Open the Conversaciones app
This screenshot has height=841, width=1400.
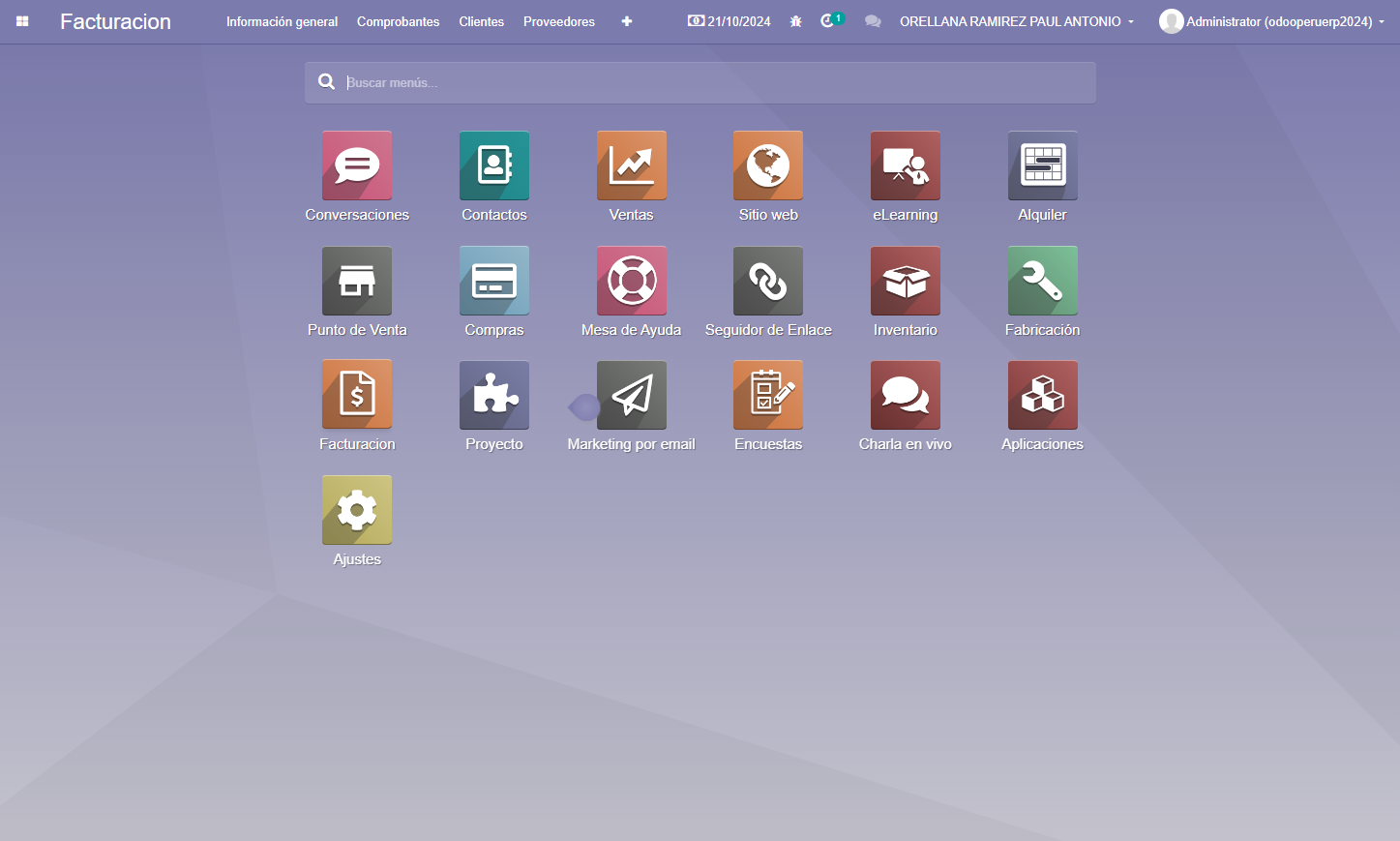357,165
